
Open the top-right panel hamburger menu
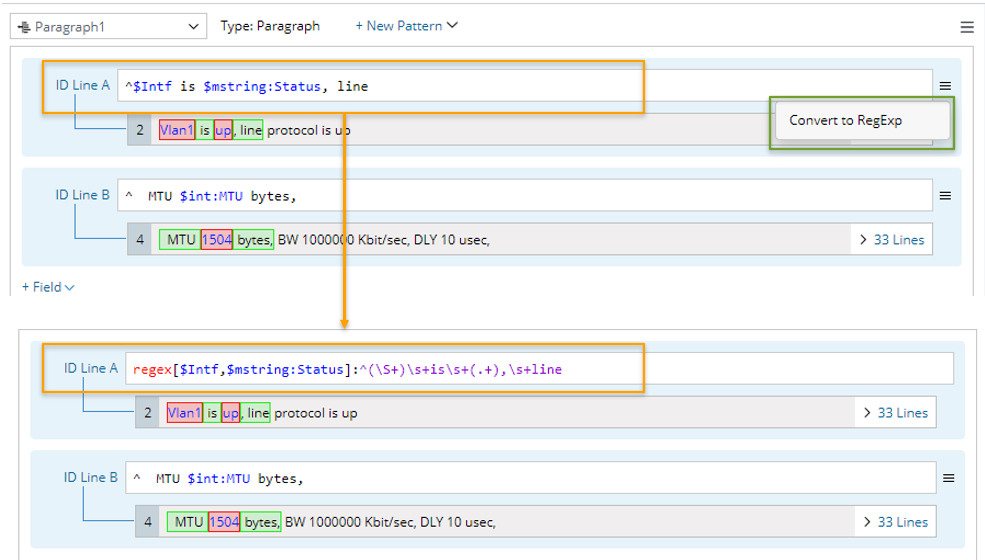click(x=966, y=27)
